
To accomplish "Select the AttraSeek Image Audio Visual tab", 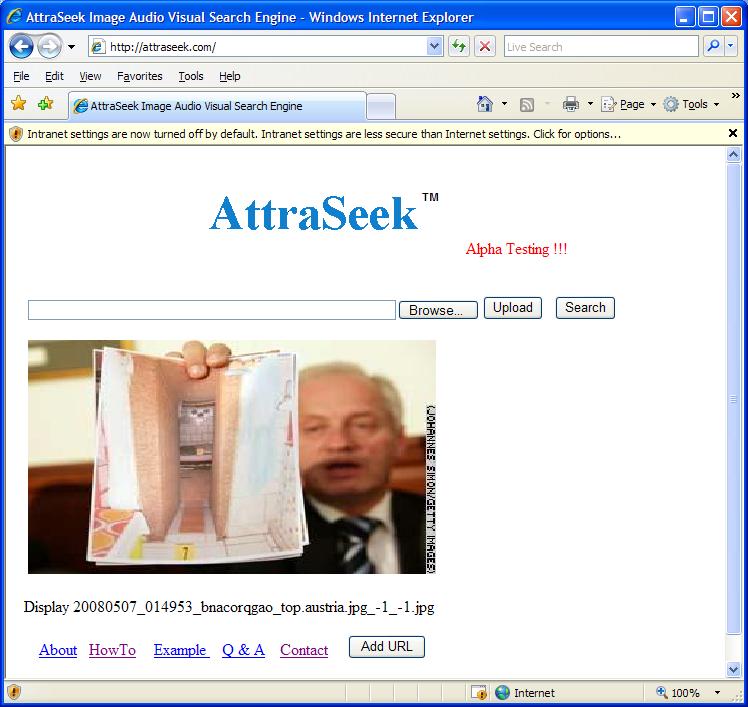I will (x=218, y=106).
